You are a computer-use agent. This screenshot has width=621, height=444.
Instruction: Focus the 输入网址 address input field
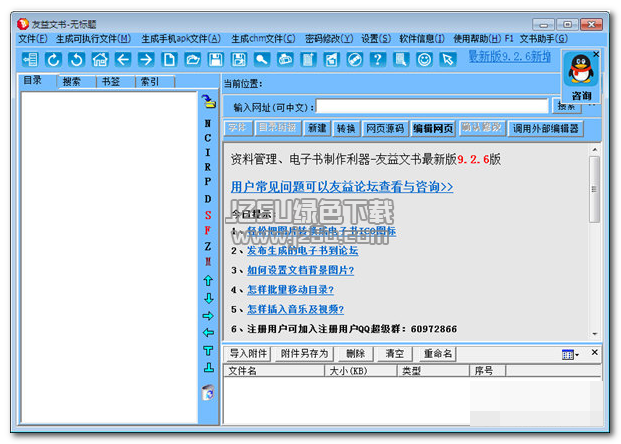432,107
